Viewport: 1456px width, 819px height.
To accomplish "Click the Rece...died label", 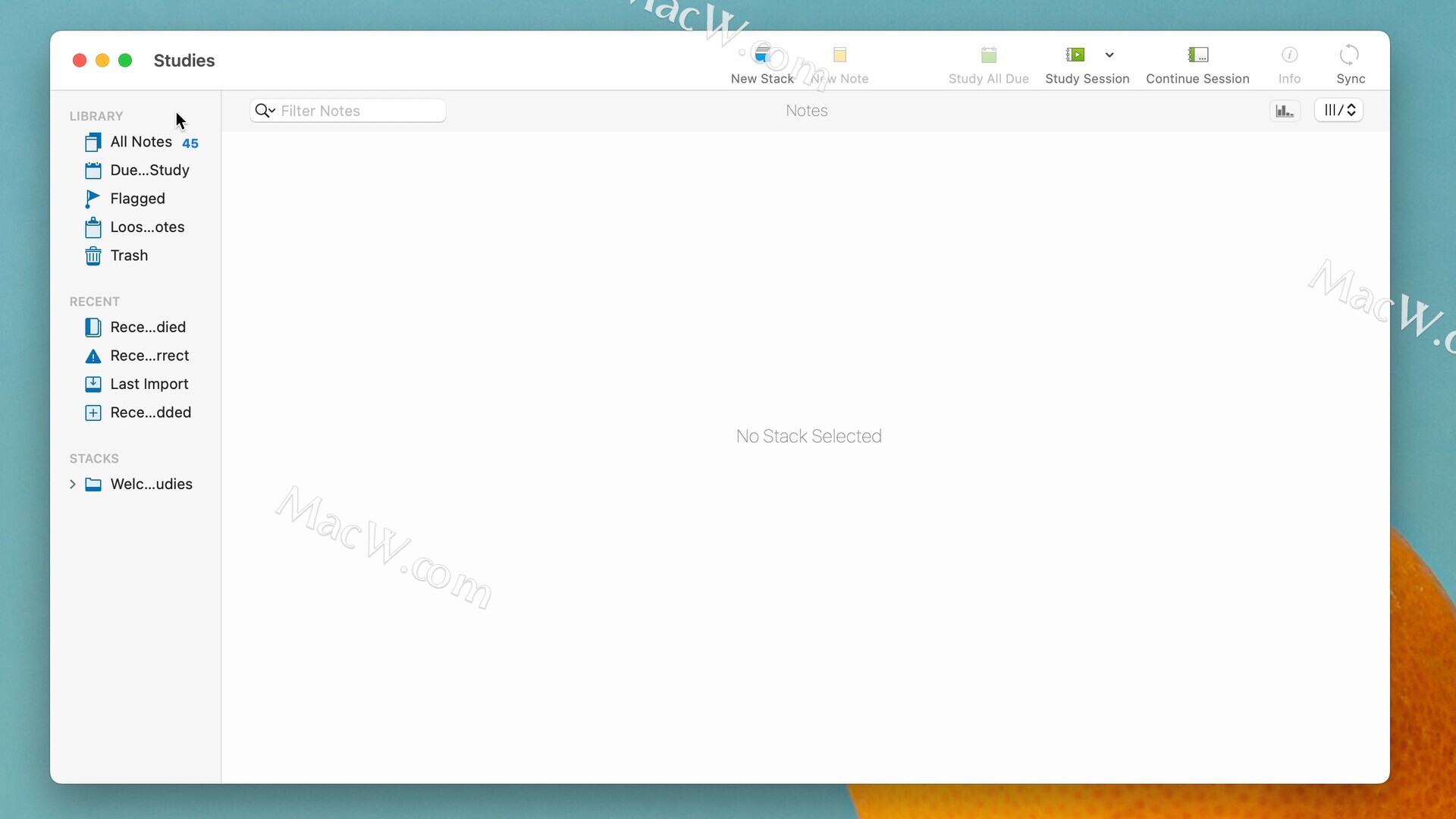I will click(x=148, y=328).
